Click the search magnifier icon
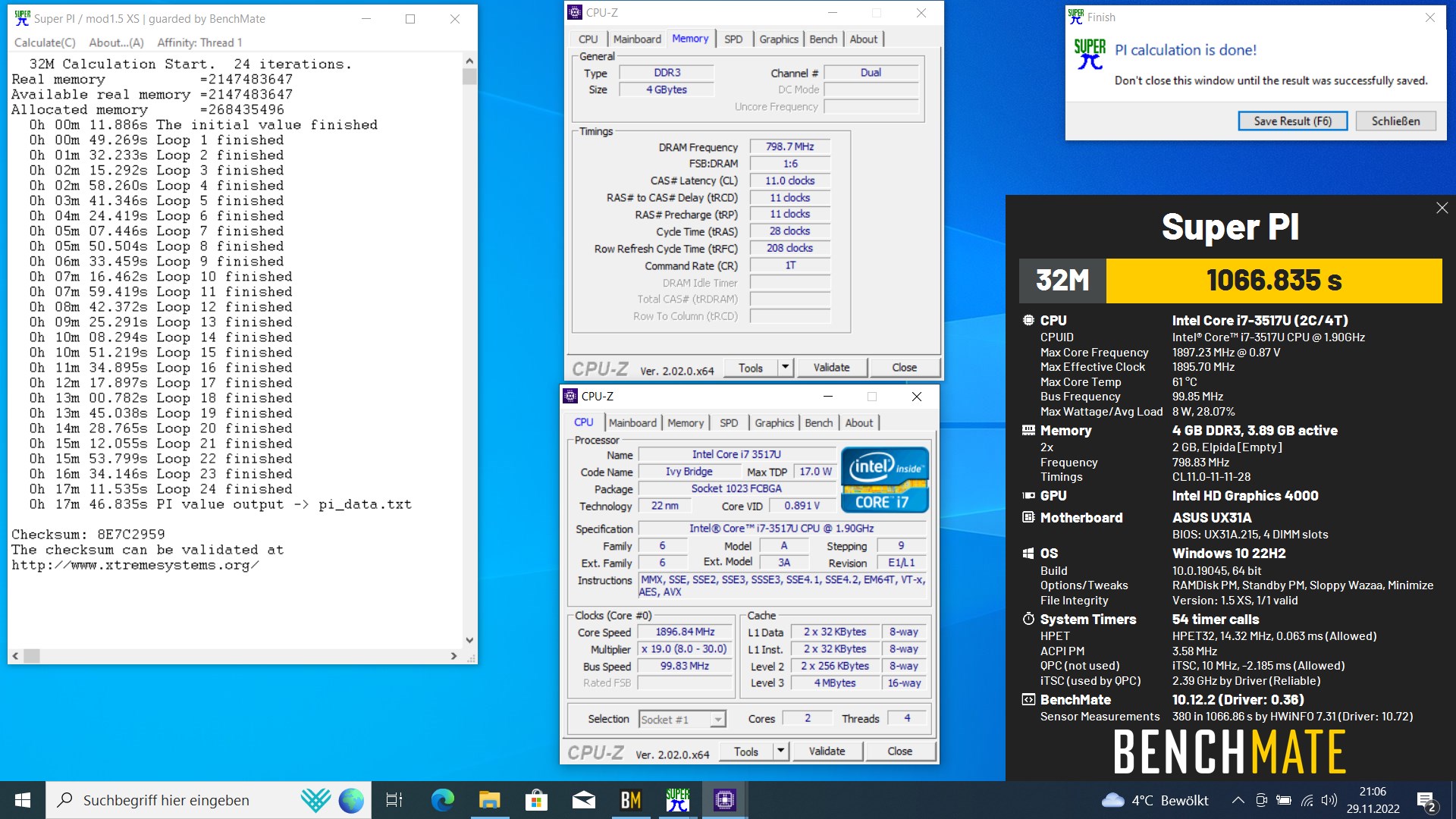Image resolution: width=1456 pixels, height=819 pixels. (x=65, y=800)
